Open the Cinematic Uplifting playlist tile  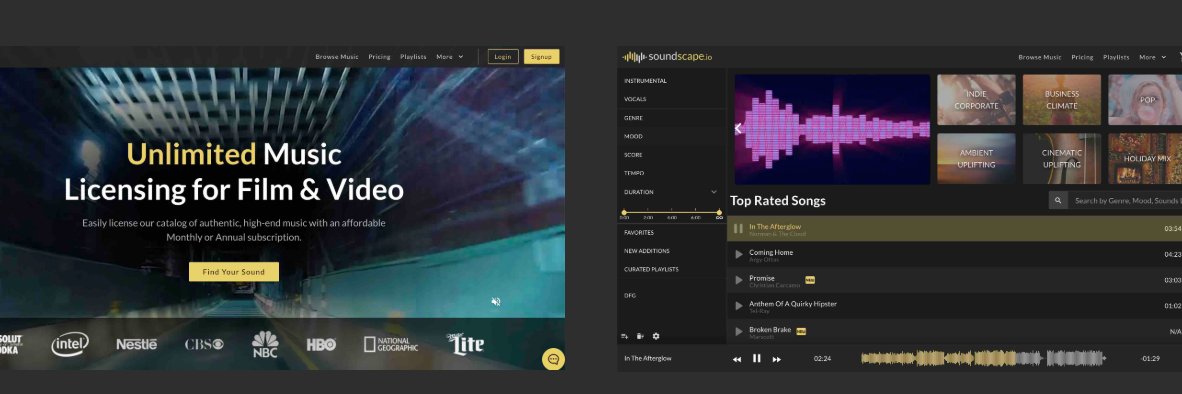[1061, 159]
